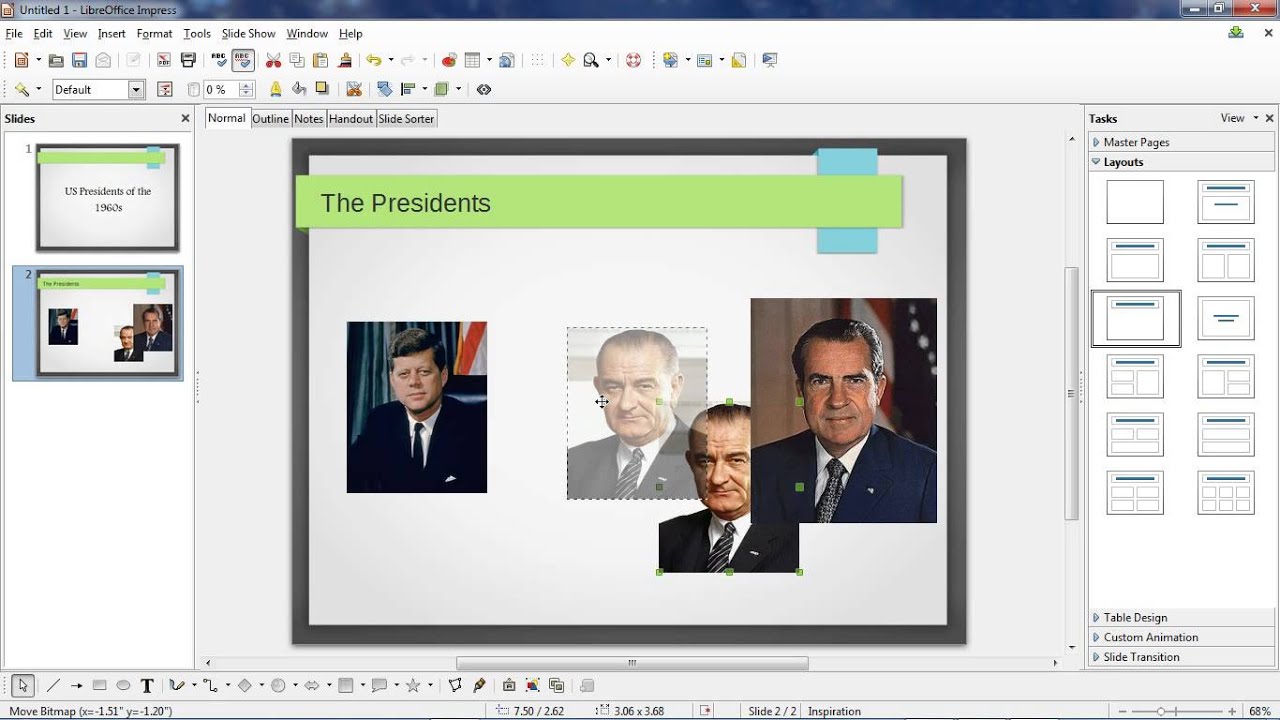The width and height of the screenshot is (1280, 720).
Task: Select the Select arrow tool
Action: pos(23,685)
